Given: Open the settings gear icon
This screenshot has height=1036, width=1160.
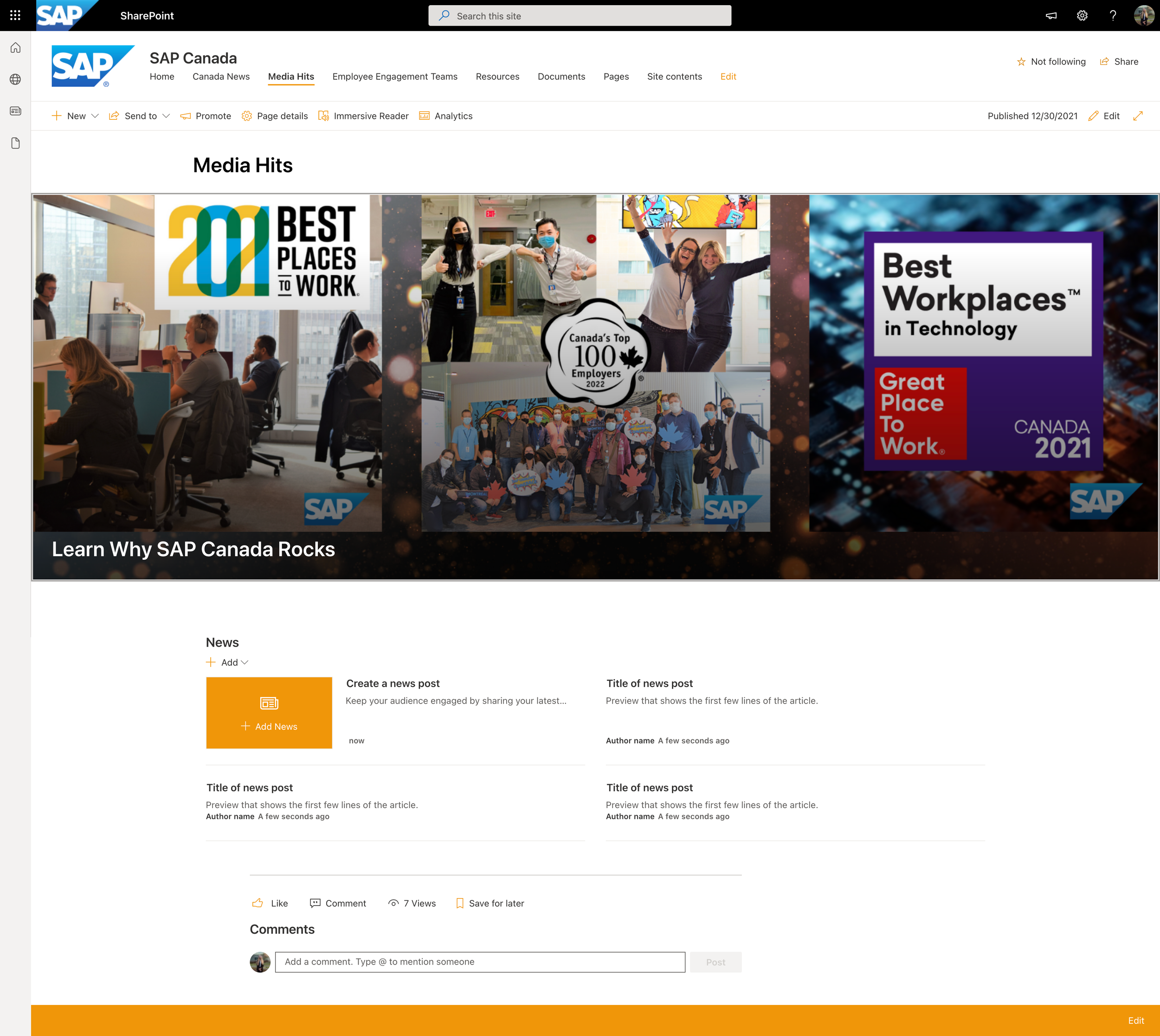Looking at the screenshot, I should (x=1082, y=15).
